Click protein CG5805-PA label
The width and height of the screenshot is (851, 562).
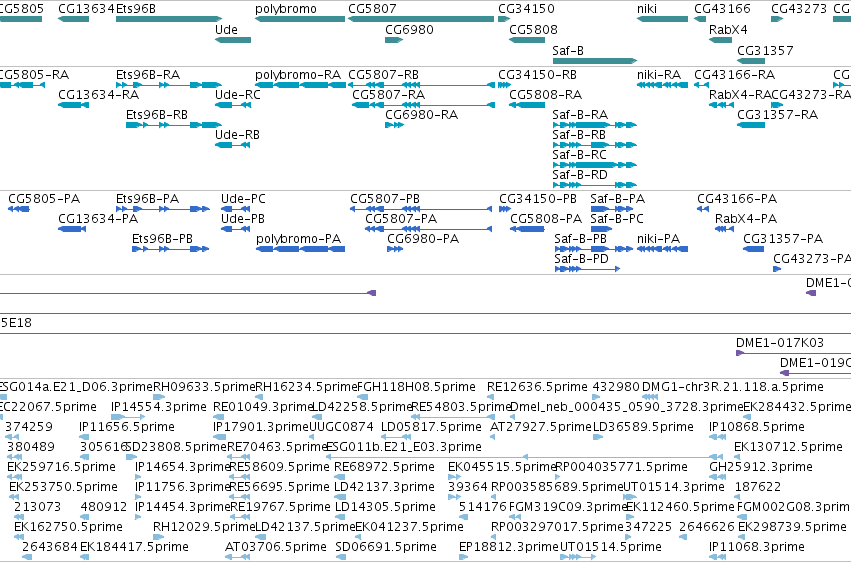click(44, 199)
